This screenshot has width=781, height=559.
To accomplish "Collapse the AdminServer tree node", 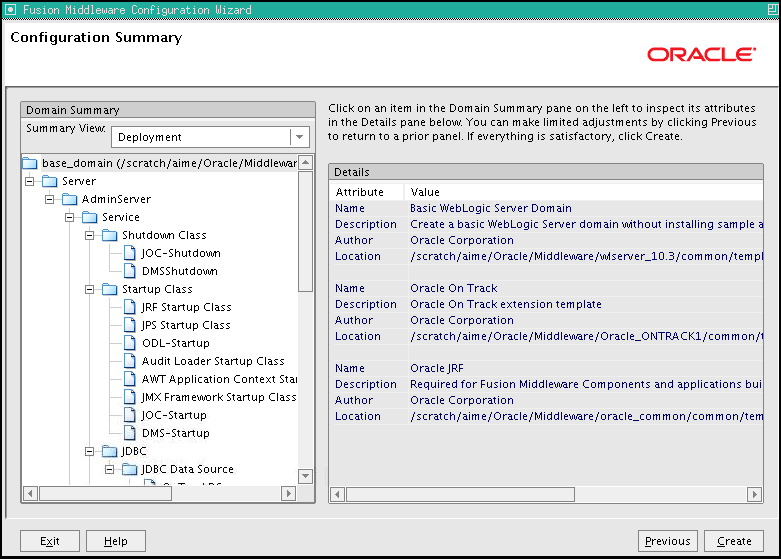I will tap(50, 199).
